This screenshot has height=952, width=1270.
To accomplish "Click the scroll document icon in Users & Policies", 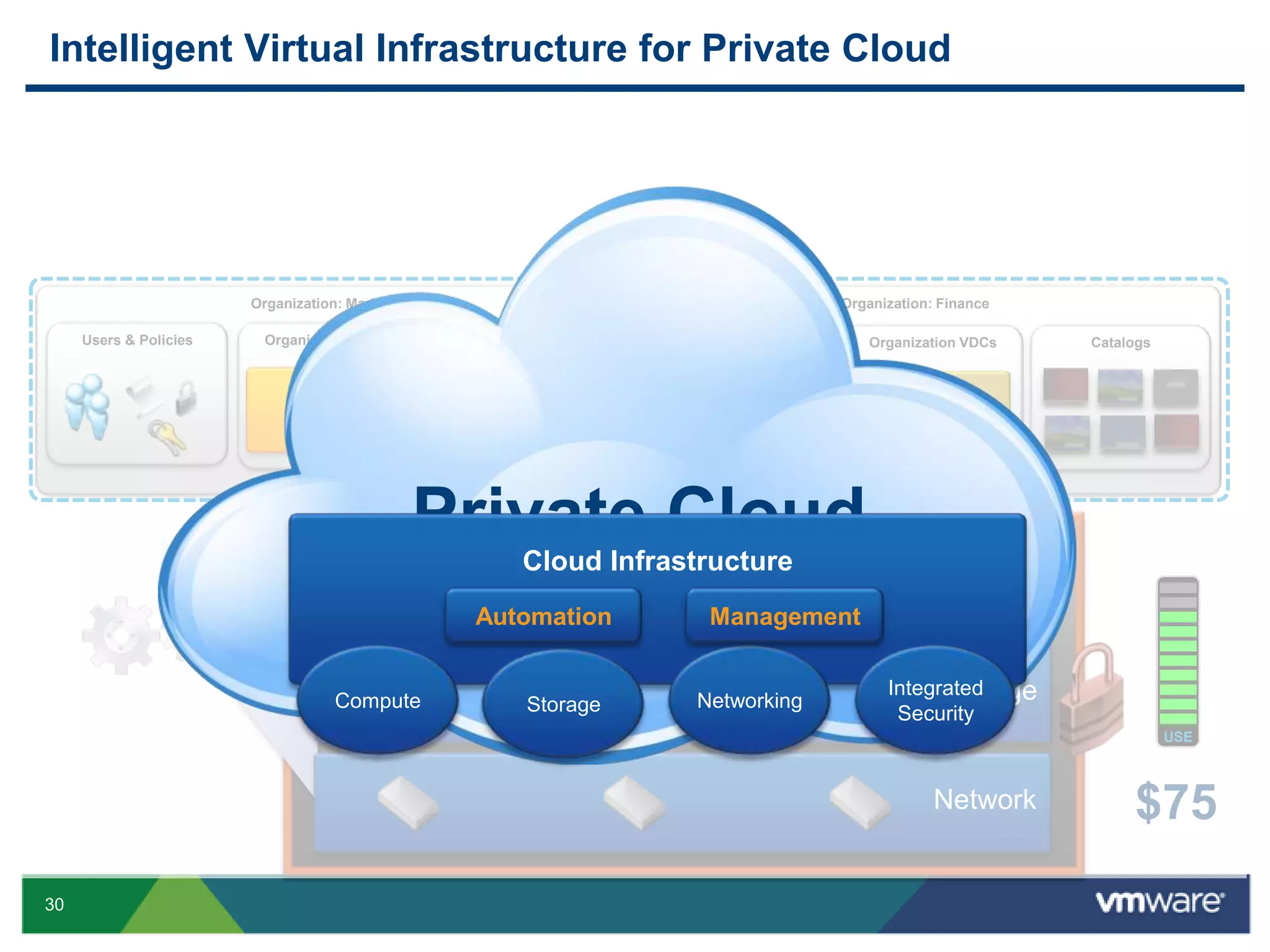I will pos(144,396).
